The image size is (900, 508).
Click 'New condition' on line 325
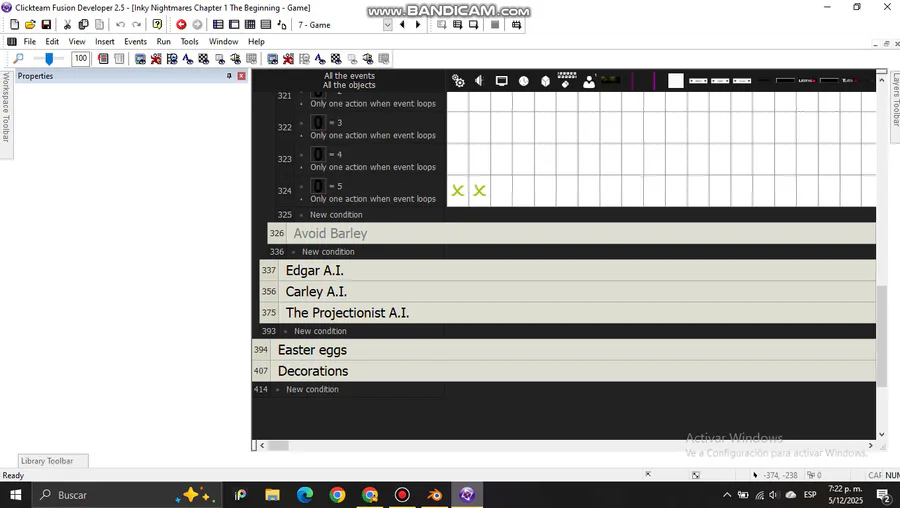pos(336,215)
